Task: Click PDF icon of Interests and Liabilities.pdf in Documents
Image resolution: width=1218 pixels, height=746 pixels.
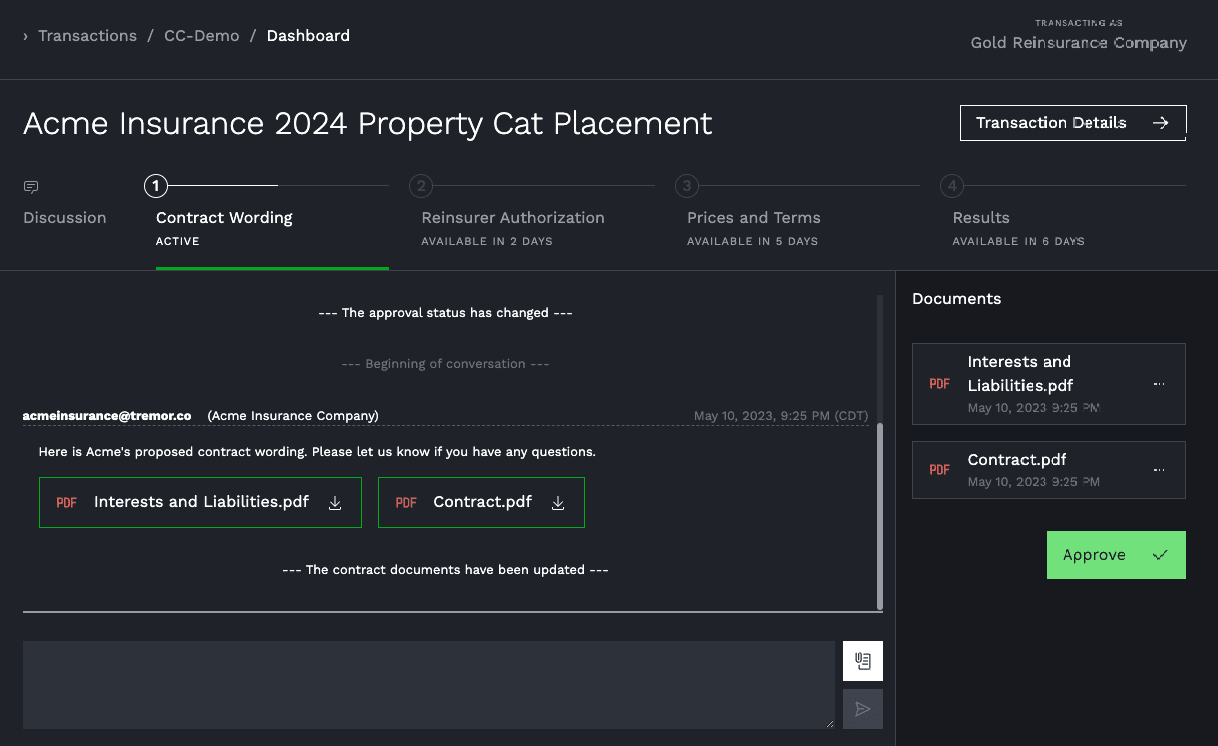Action: [939, 384]
